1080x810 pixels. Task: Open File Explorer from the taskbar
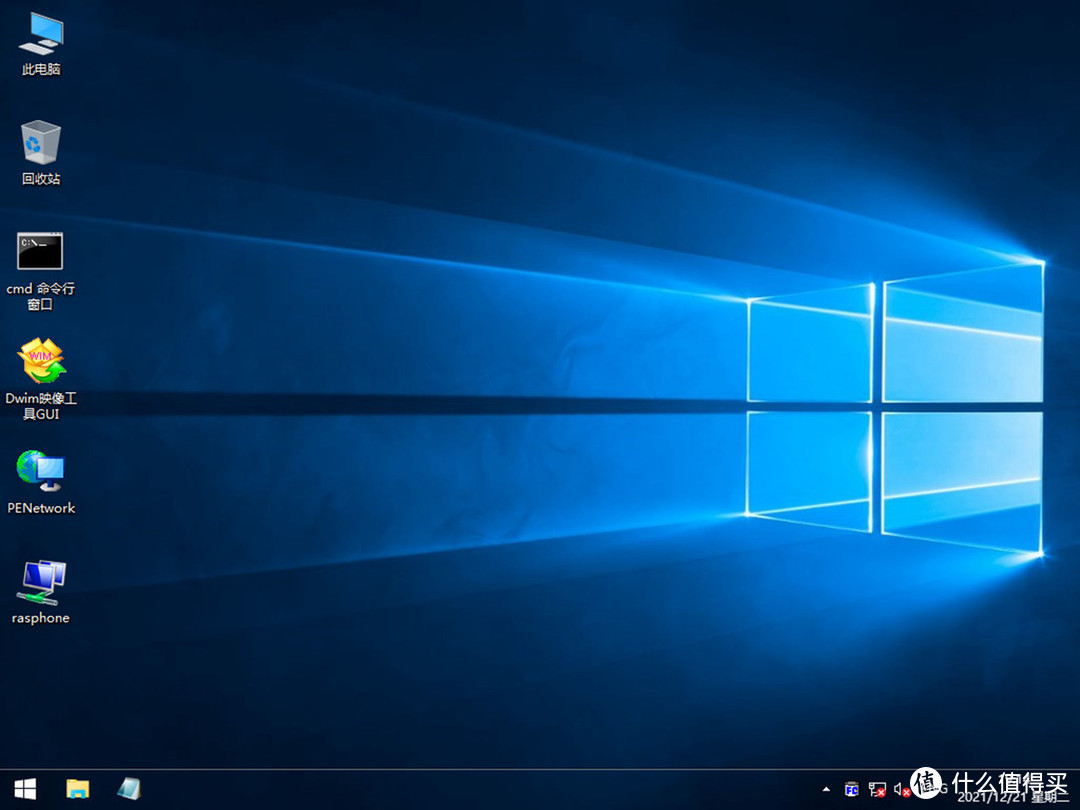coord(78,789)
